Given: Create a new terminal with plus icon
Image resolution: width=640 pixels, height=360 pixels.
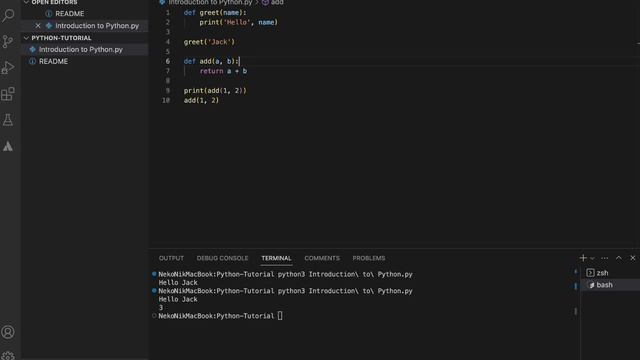Looking at the screenshot, I should coord(583,258).
